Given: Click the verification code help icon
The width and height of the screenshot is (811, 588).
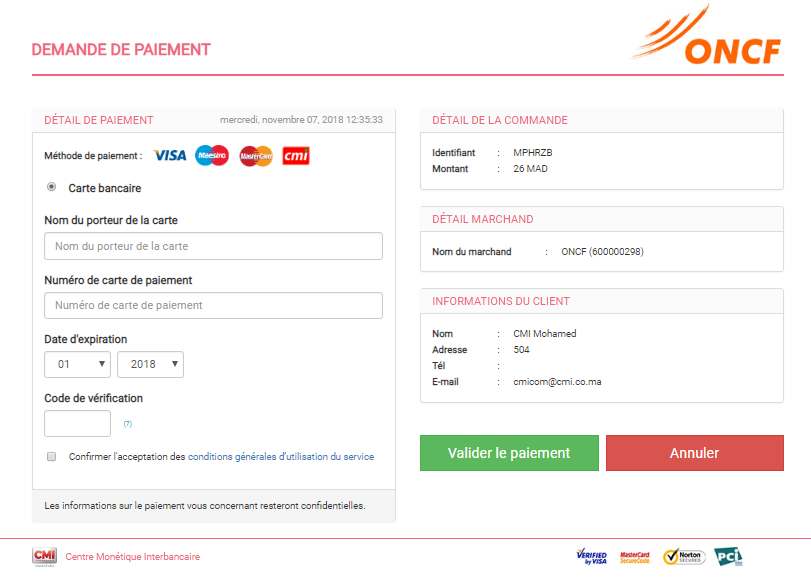Looking at the screenshot, I should 128,424.
